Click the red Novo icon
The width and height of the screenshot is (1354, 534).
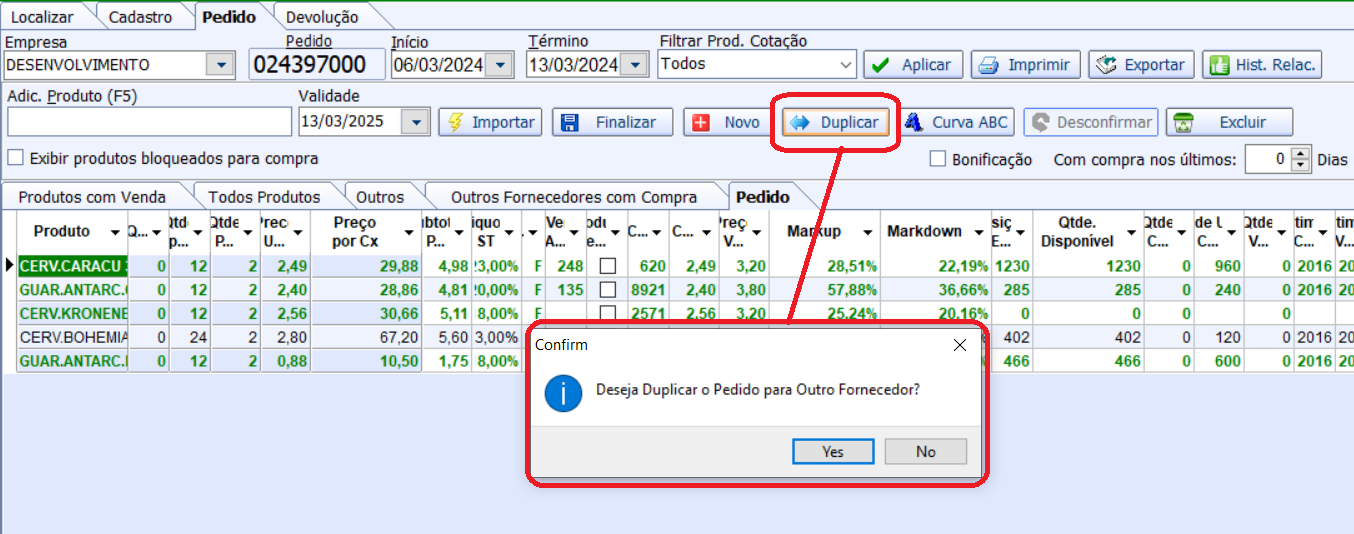701,122
